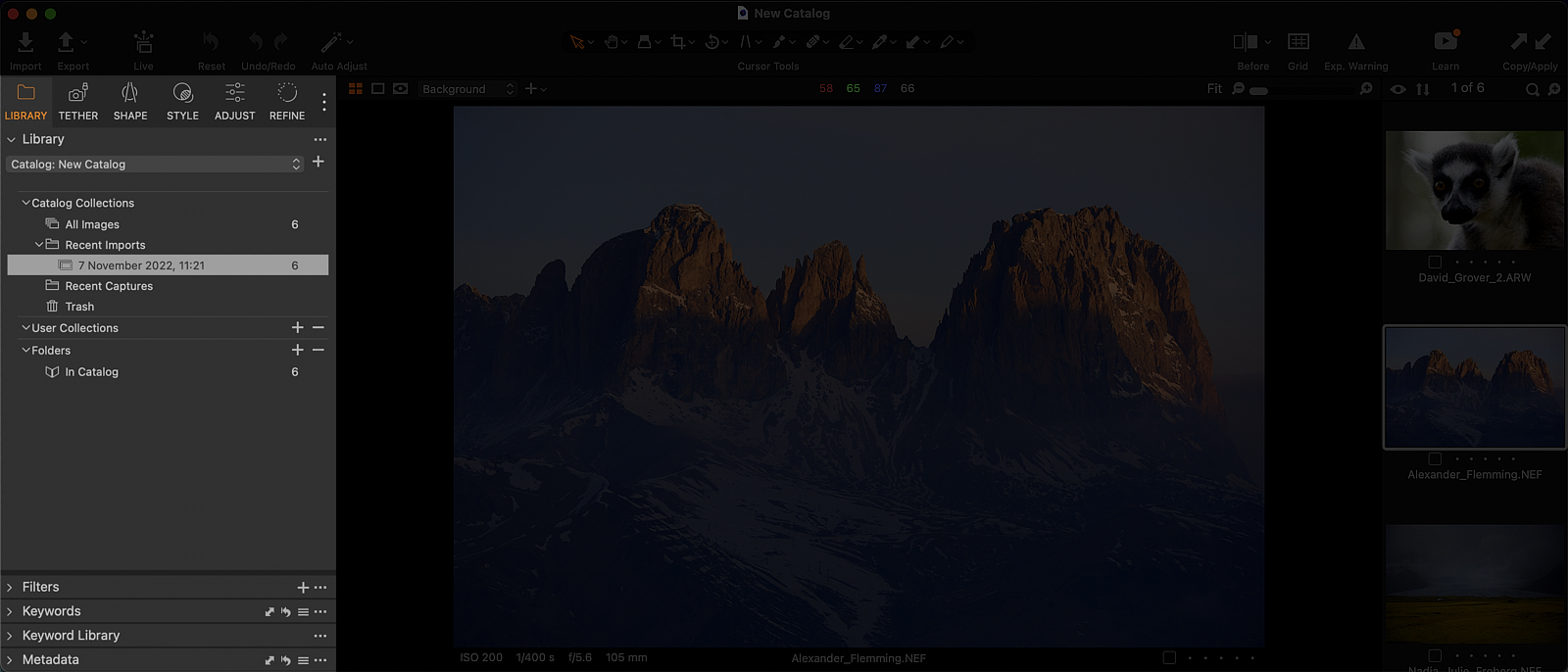
Task: Open the Catalog: New Catalog dropdown
Action: [x=156, y=164]
